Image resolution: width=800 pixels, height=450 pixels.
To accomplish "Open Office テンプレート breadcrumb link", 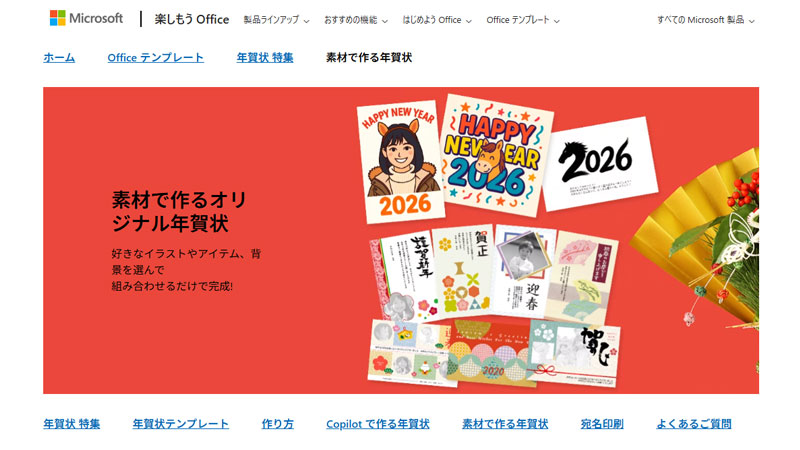I will (156, 58).
